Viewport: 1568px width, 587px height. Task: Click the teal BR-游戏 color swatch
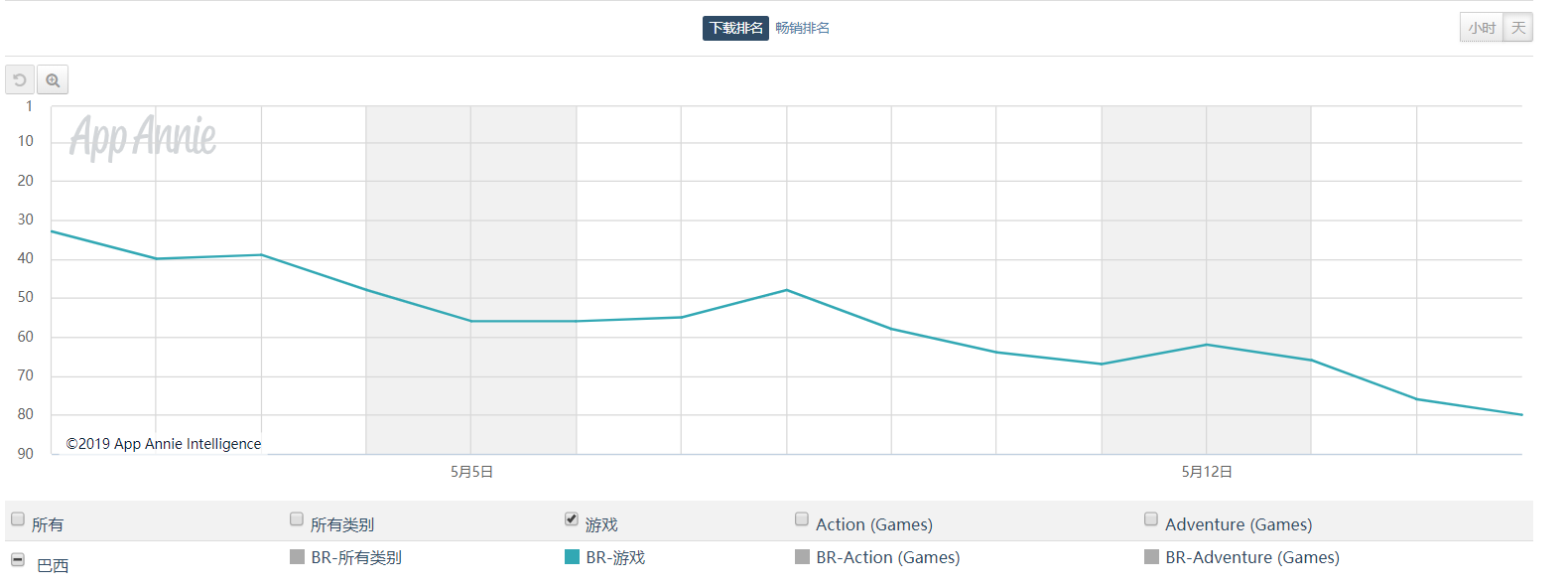pos(572,557)
